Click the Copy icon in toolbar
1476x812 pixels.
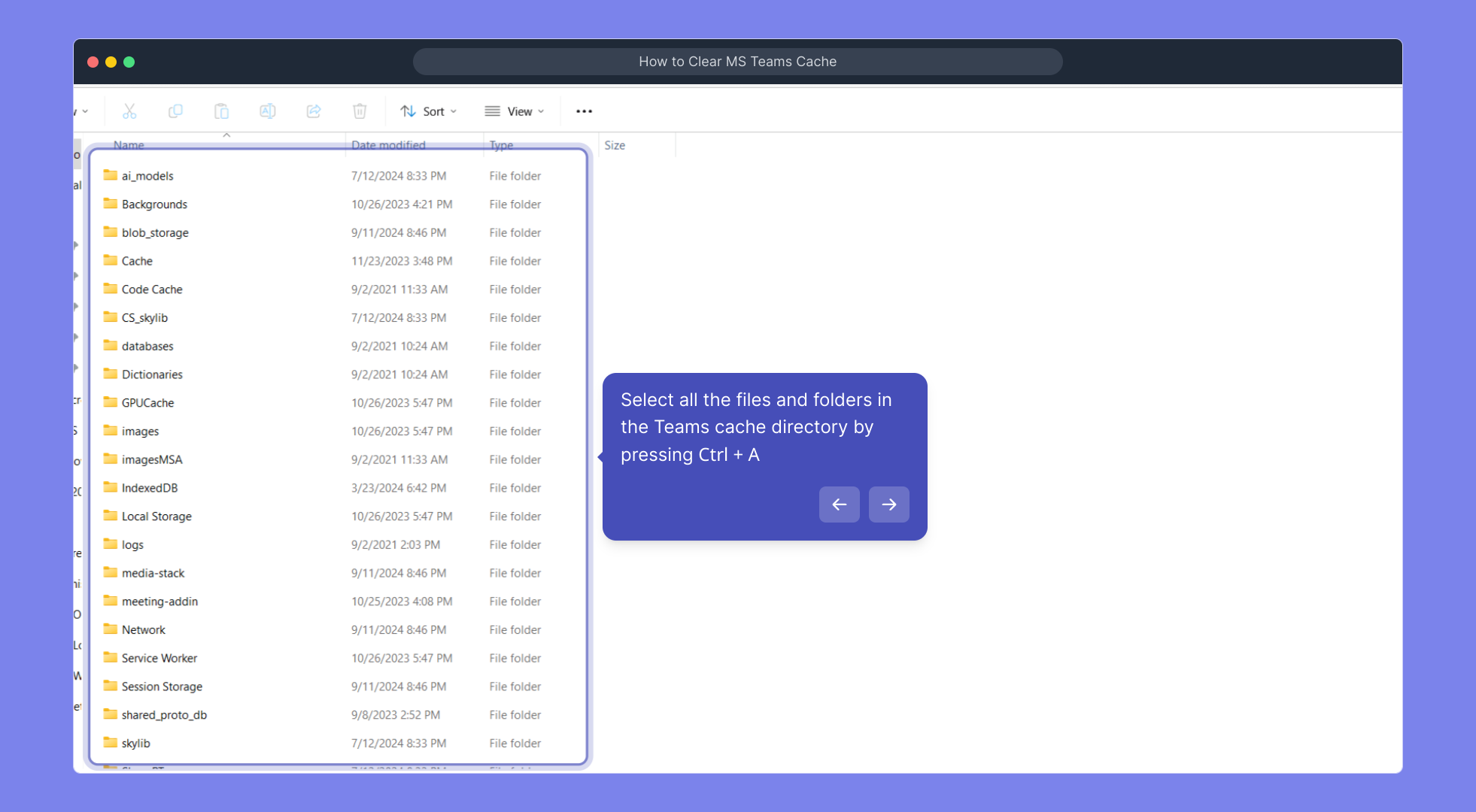[x=175, y=111]
